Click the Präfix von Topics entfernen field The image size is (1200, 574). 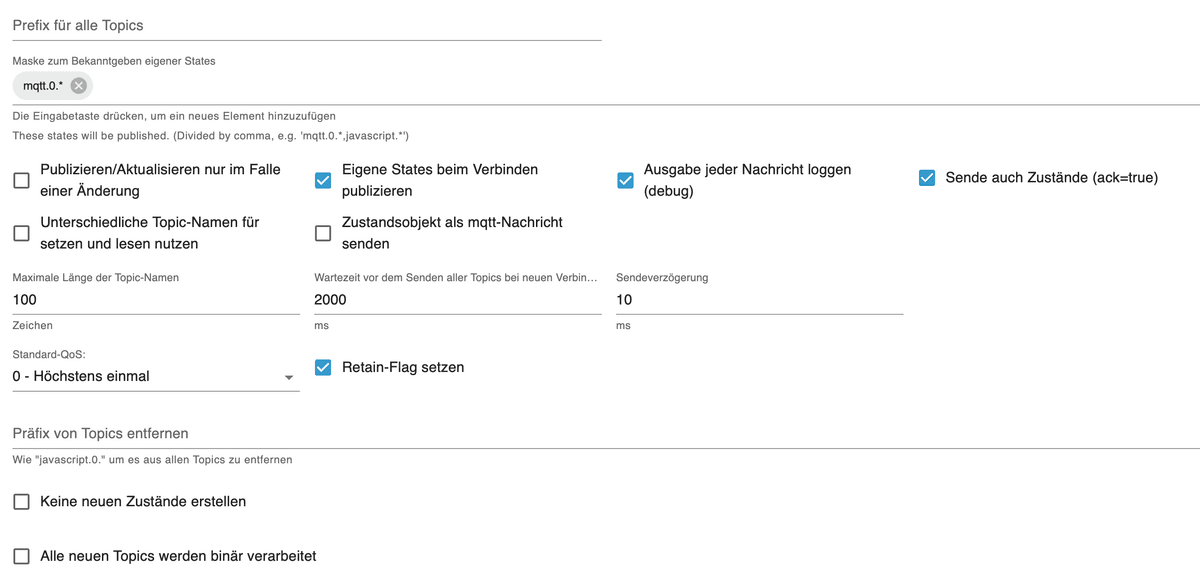pos(600,433)
